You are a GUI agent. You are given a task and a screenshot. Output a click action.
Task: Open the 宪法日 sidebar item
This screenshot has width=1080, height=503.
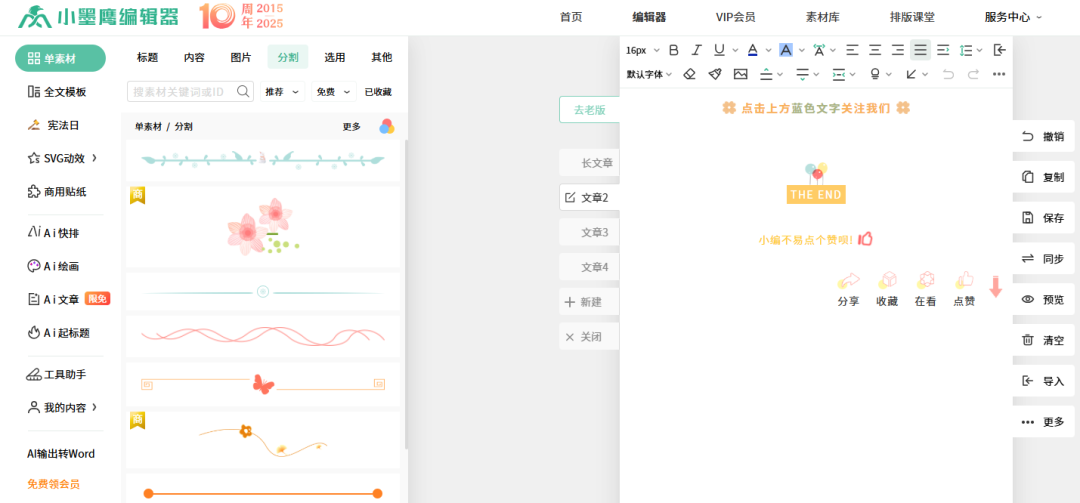[x=54, y=125]
